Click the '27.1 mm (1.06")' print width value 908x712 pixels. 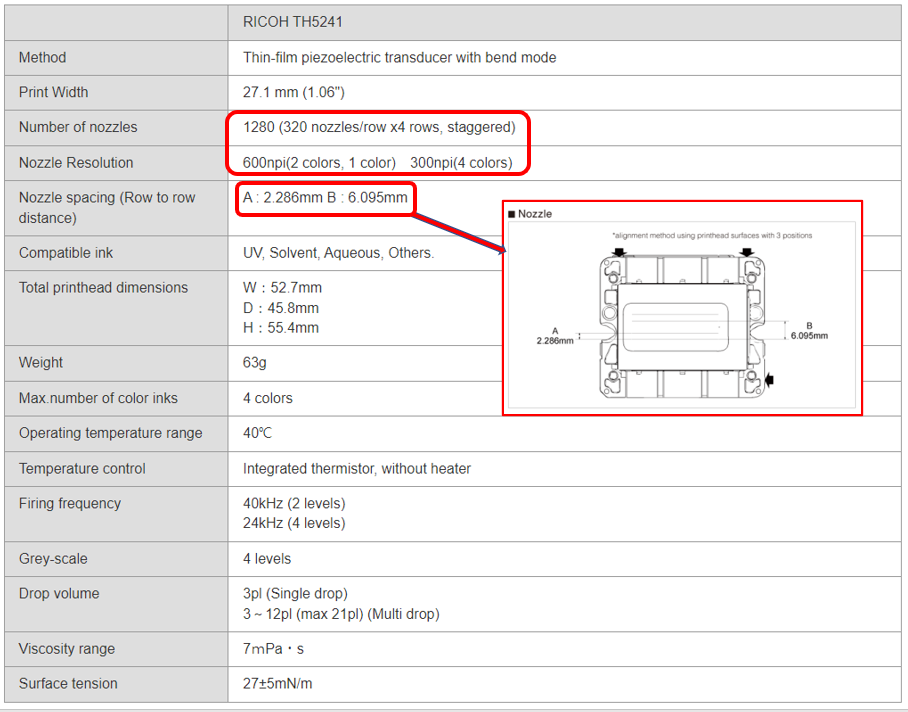click(292, 92)
